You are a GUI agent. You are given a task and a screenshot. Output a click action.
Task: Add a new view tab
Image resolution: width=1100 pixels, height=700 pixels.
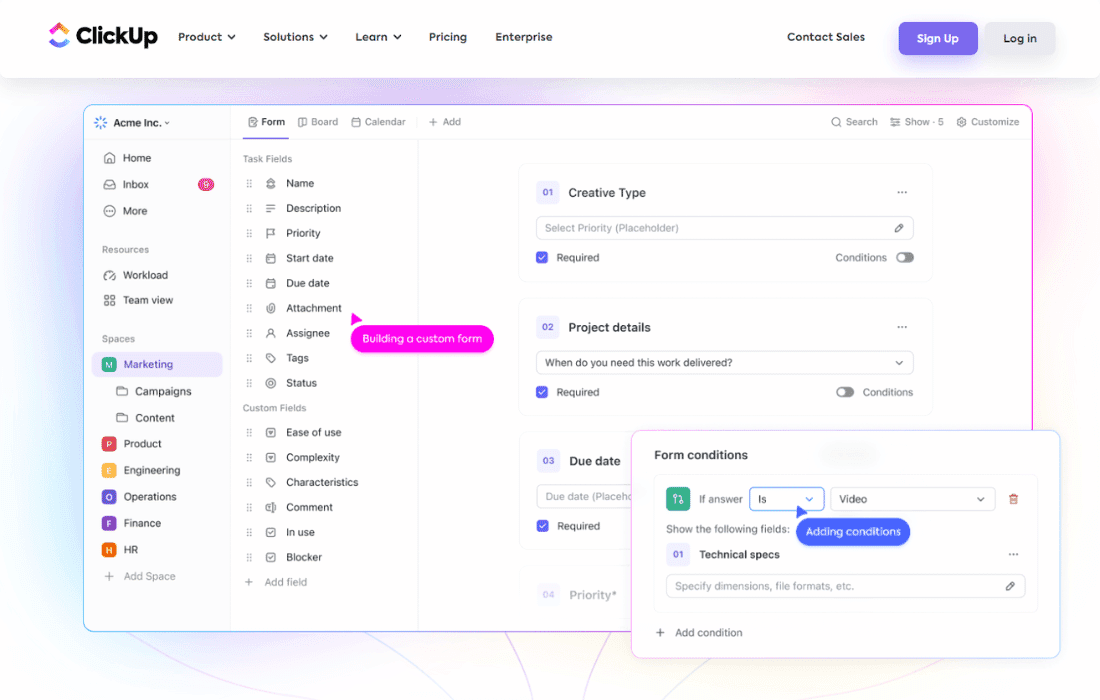(x=445, y=122)
